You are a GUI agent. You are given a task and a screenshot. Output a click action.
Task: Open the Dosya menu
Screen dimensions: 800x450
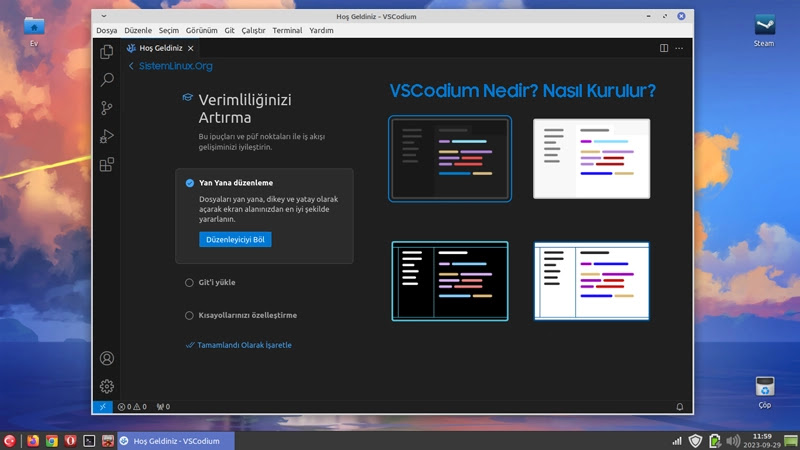point(107,31)
